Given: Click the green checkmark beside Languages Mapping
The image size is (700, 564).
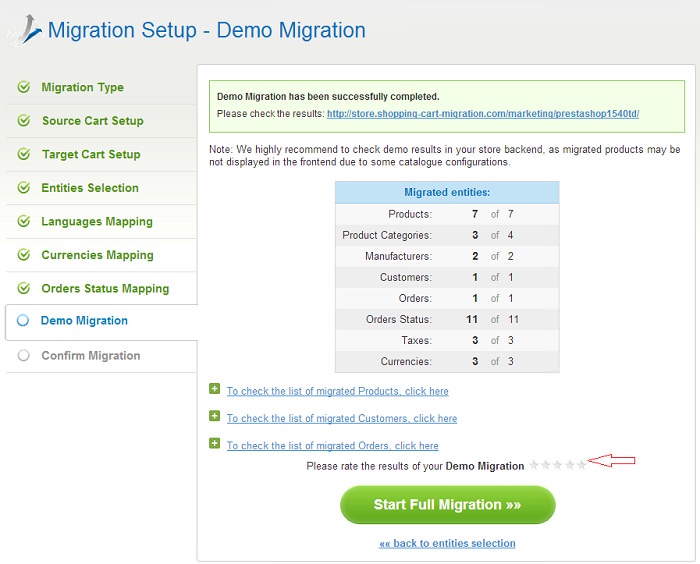Looking at the screenshot, I should coord(24,221).
